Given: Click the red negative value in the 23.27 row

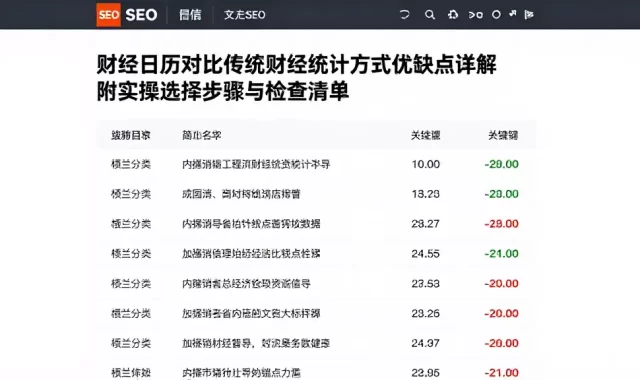Looking at the screenshot, I should [x=502, y=224].
